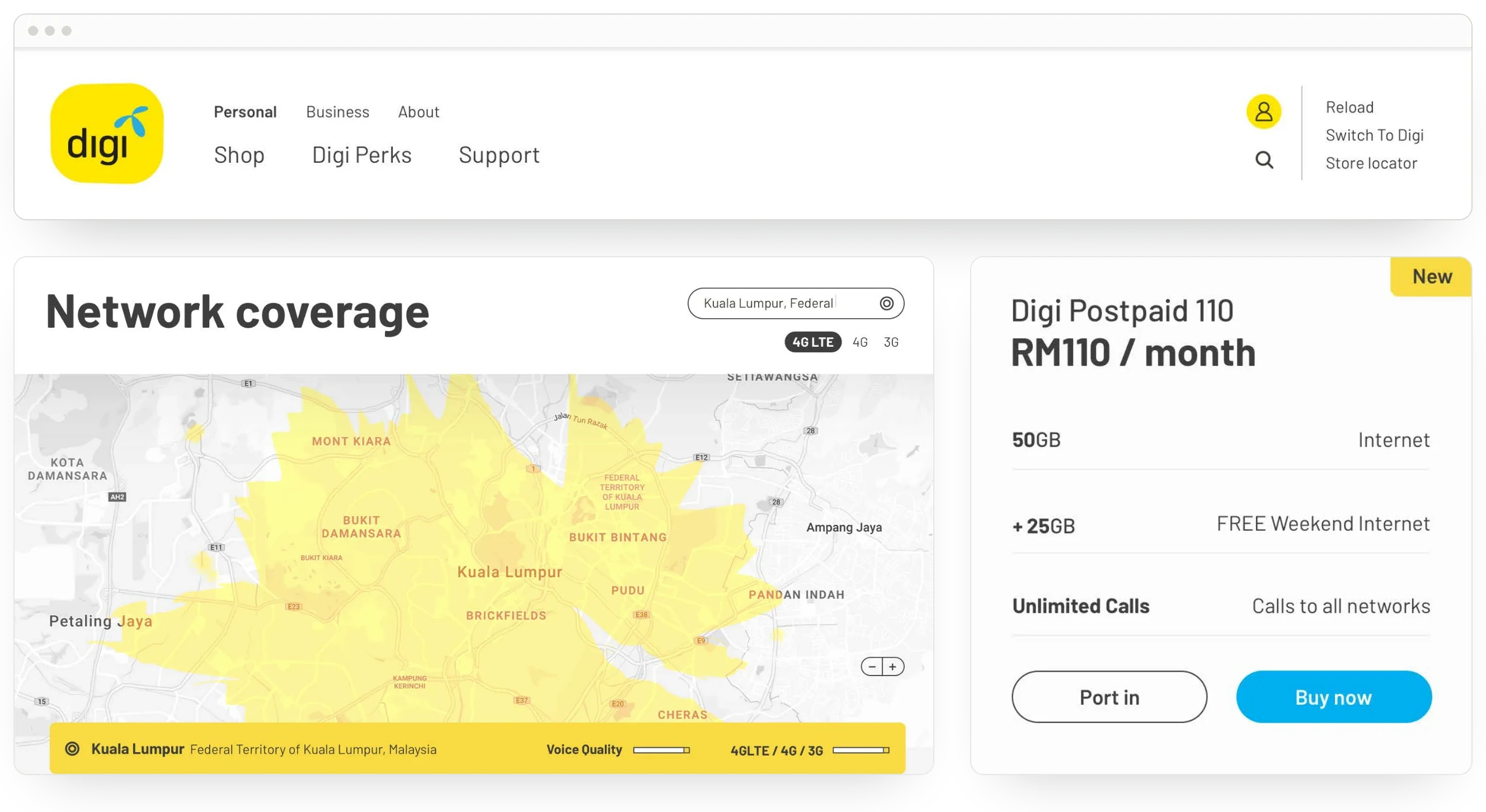Screen dimensions: 1486x812
Task: Click the Brickfields label on map
Action: (506, 615)
